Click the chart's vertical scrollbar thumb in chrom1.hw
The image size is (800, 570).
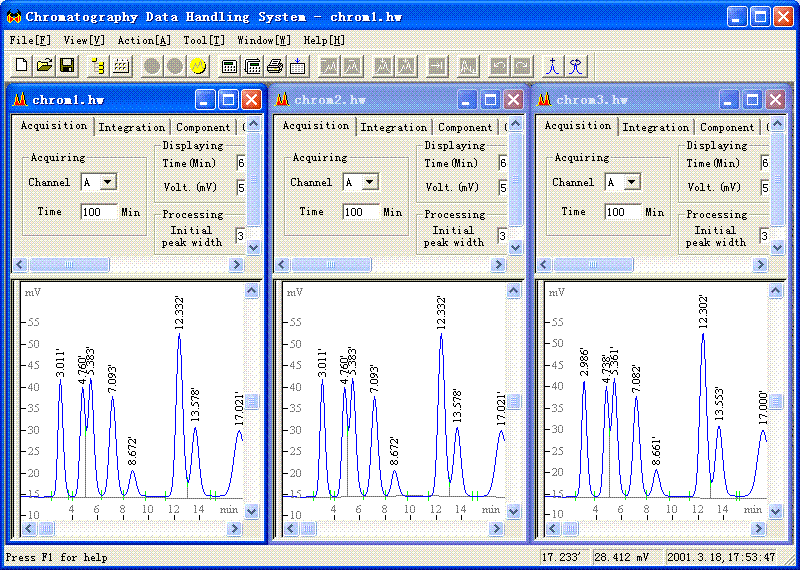252,401
